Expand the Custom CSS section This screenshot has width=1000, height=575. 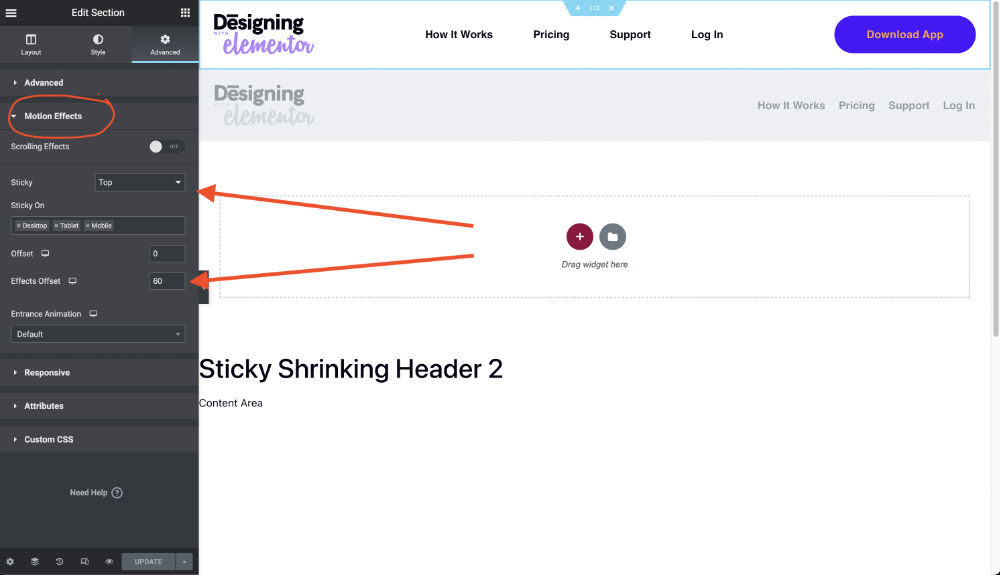click(x=99, y=439)
